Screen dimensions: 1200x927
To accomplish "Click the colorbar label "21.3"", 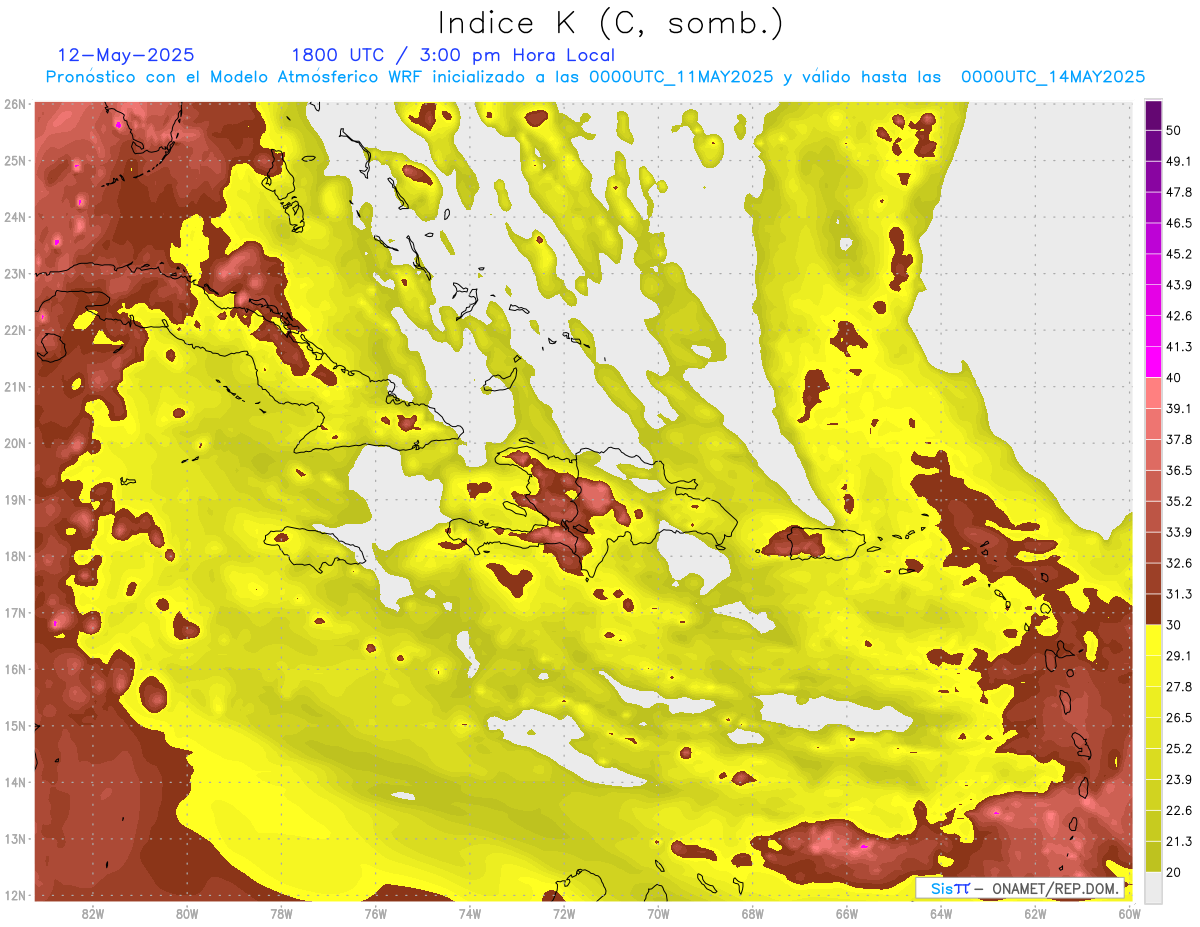I will (1179, 840).
